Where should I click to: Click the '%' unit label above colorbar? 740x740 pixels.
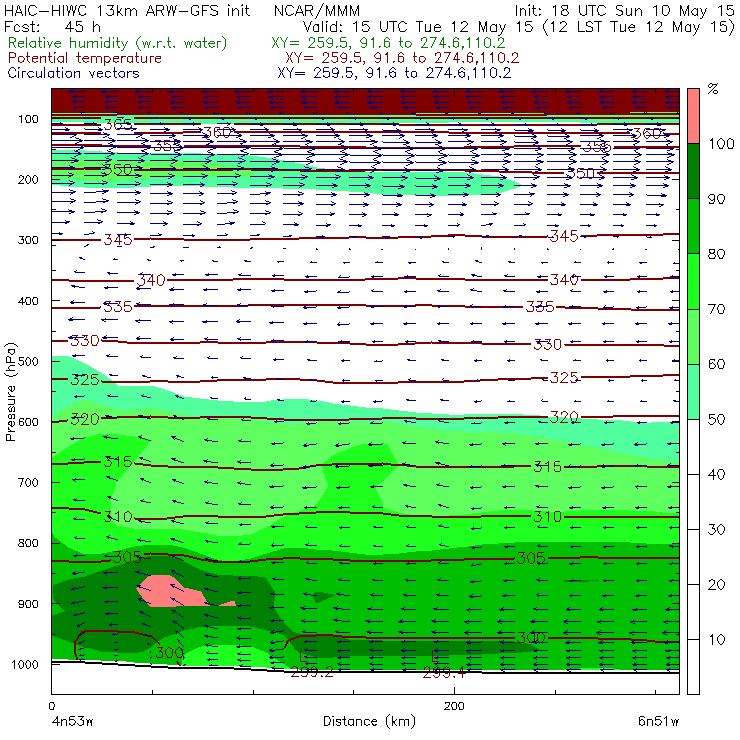tap(713, 89)
